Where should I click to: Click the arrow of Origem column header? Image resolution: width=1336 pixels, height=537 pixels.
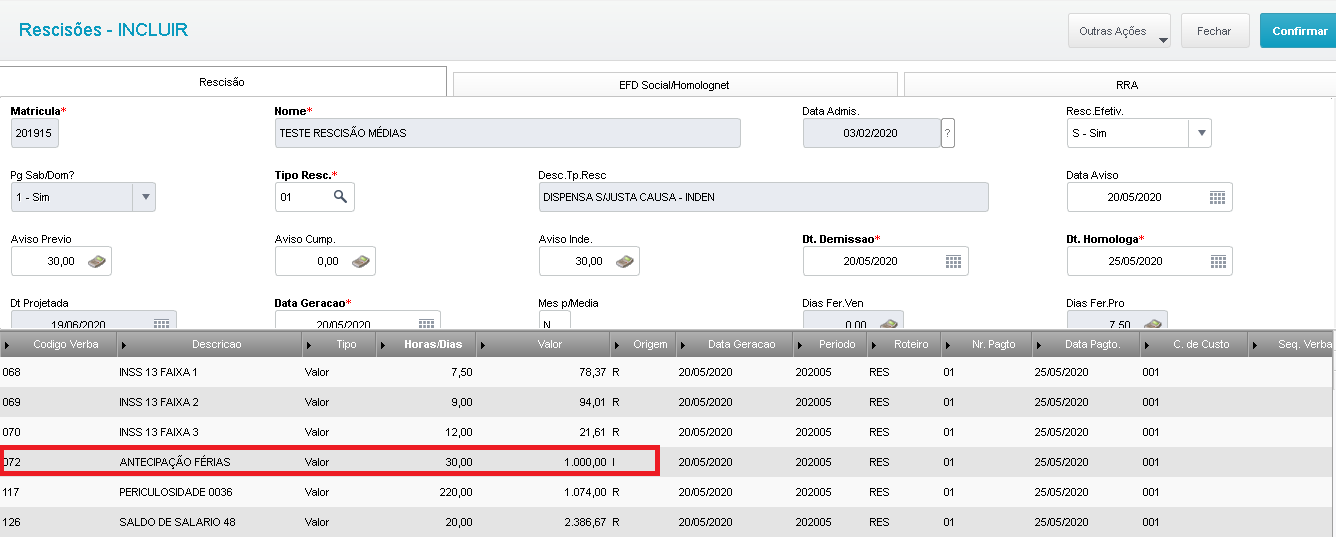click(618, 344)
